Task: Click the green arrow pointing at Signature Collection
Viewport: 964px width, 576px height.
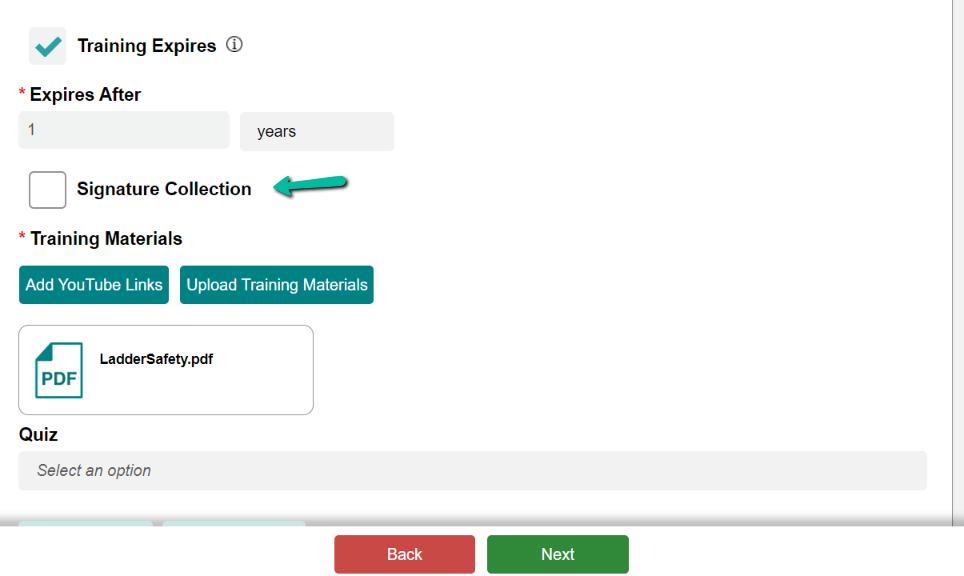Action: point(310,185)
